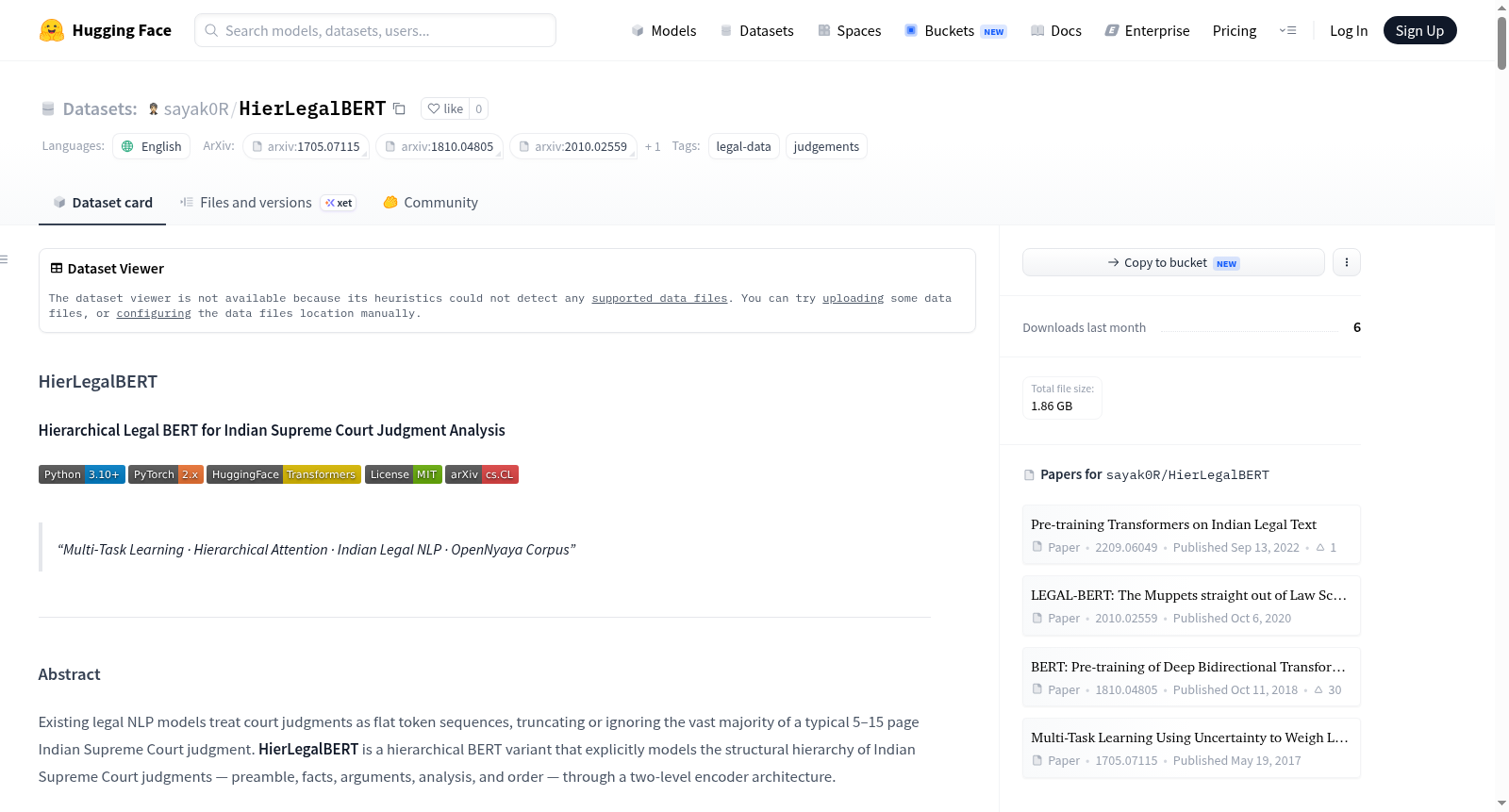This screenshot has width=1509, height=812.
Task: Click the legal-data tag
Action: 744,146
